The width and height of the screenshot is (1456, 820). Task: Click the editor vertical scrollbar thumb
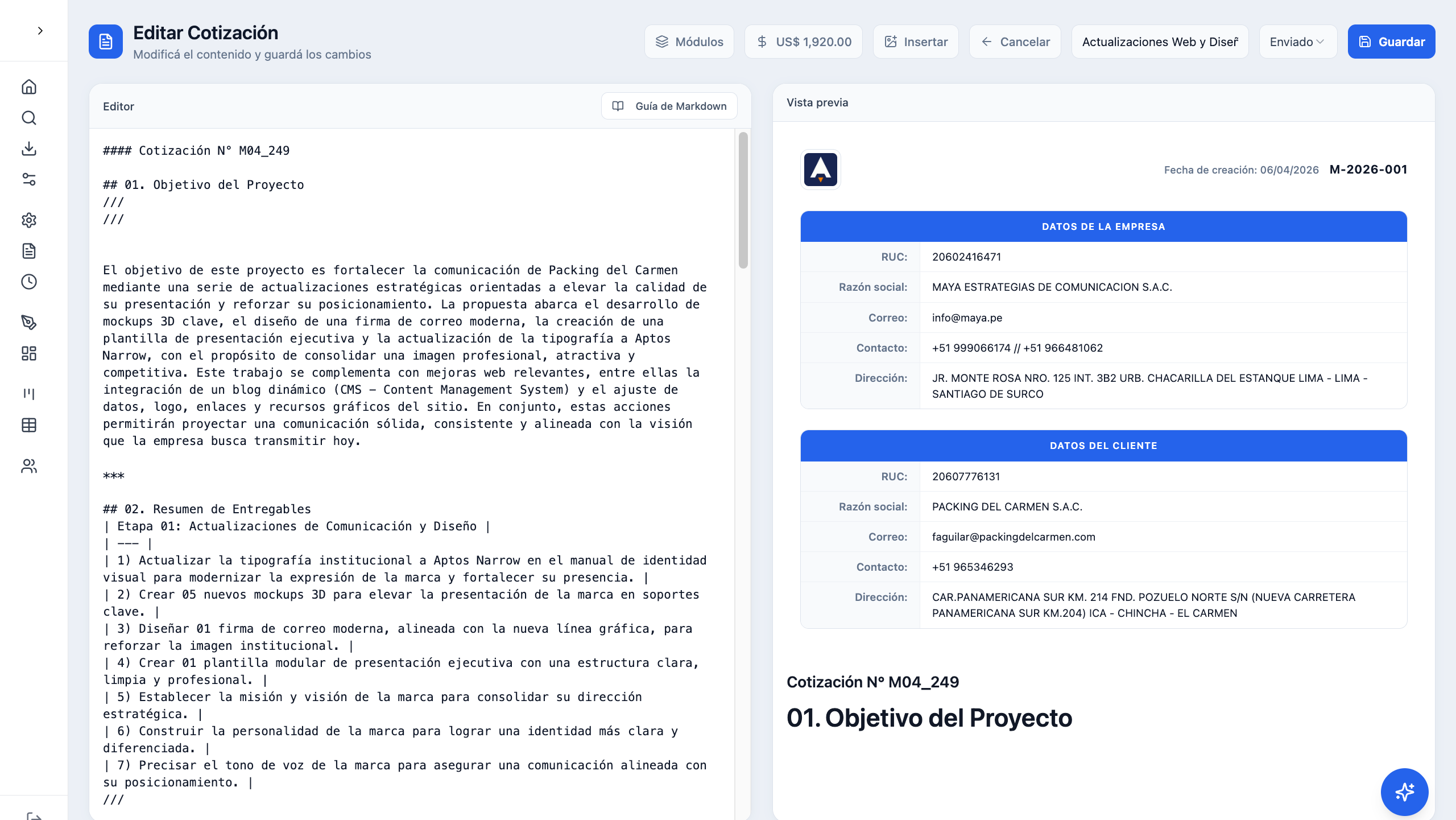click(x=743, y=200)
